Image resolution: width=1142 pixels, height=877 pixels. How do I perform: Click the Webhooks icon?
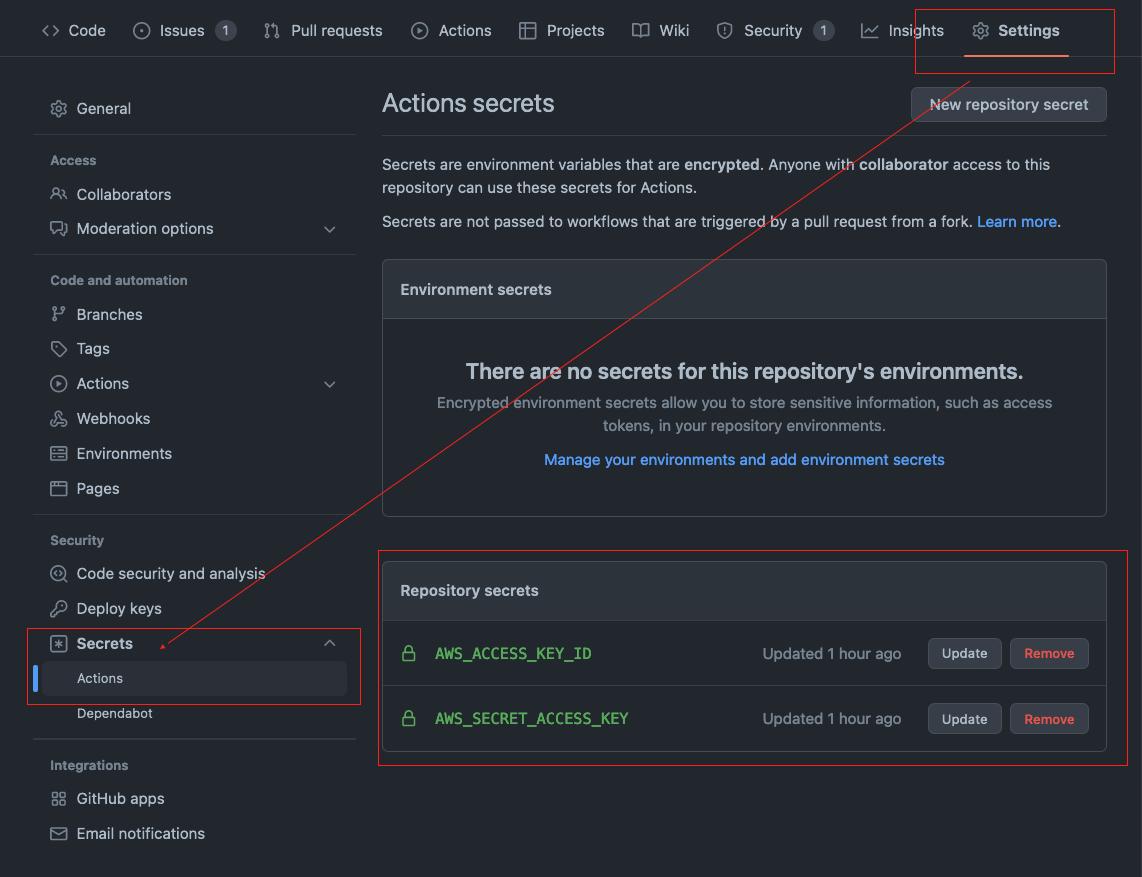[x=58, y=419]
